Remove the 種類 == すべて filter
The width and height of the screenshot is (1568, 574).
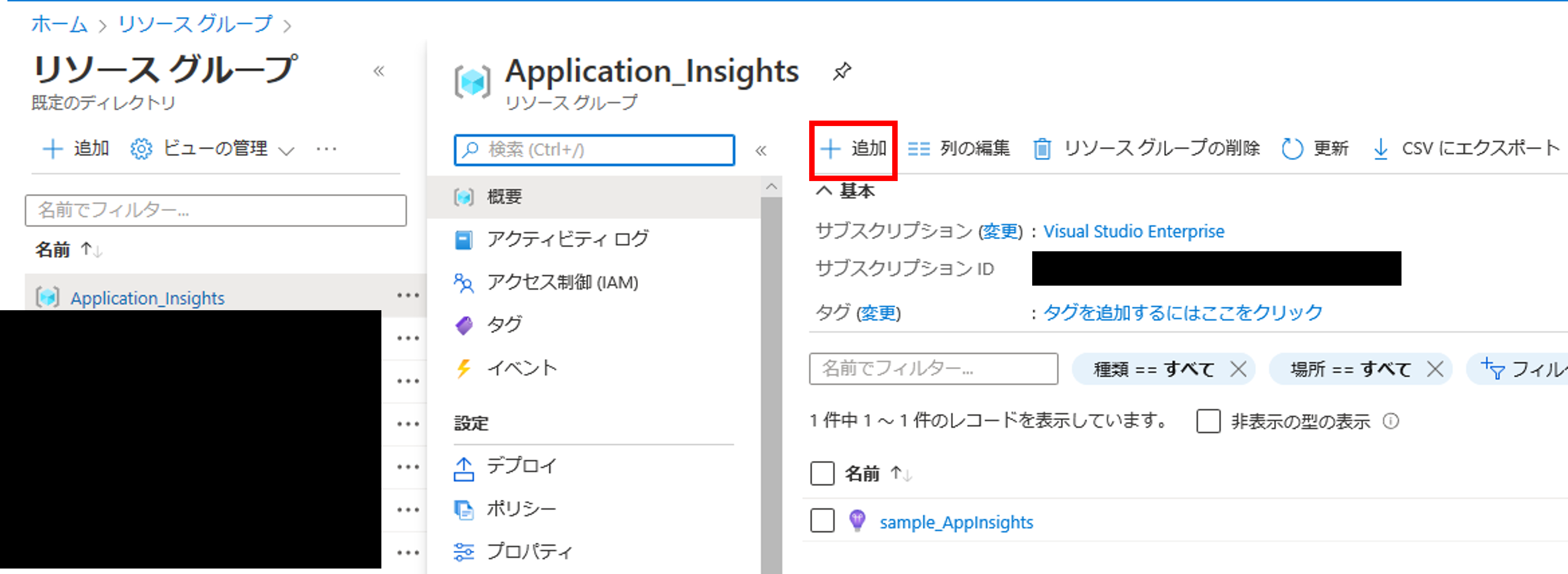tap(1238, 369)
